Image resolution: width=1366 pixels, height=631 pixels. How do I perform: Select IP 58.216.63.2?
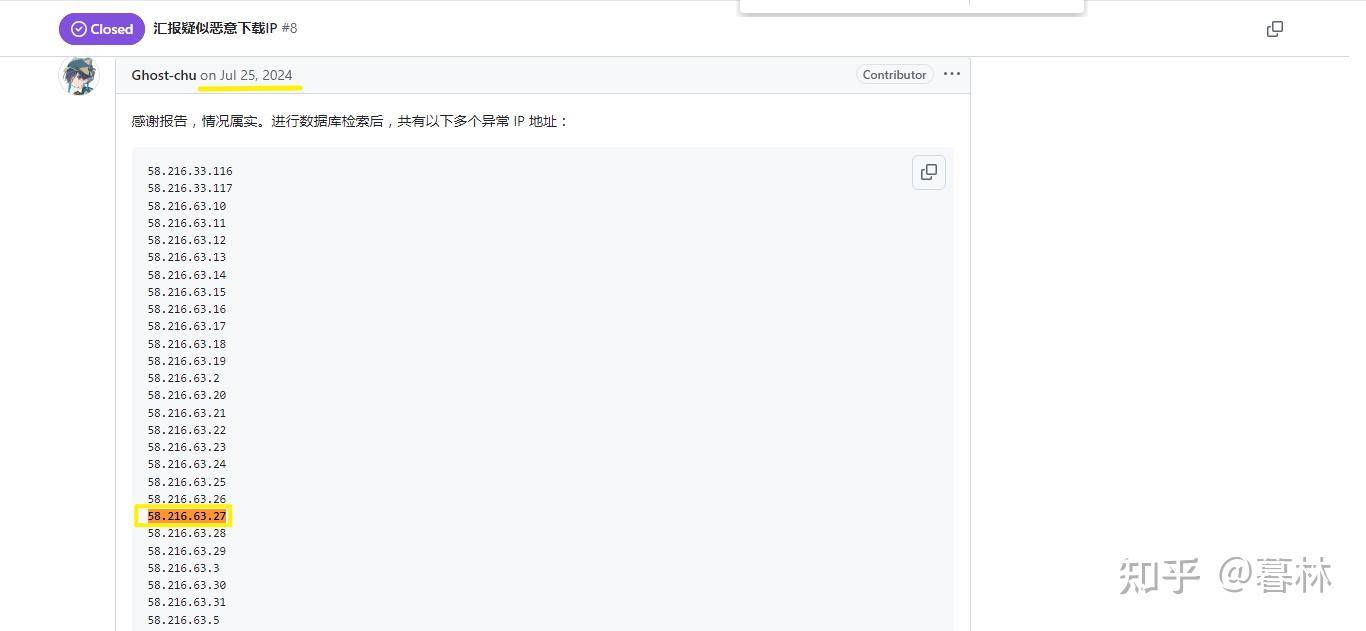click(x=184, y=378)
